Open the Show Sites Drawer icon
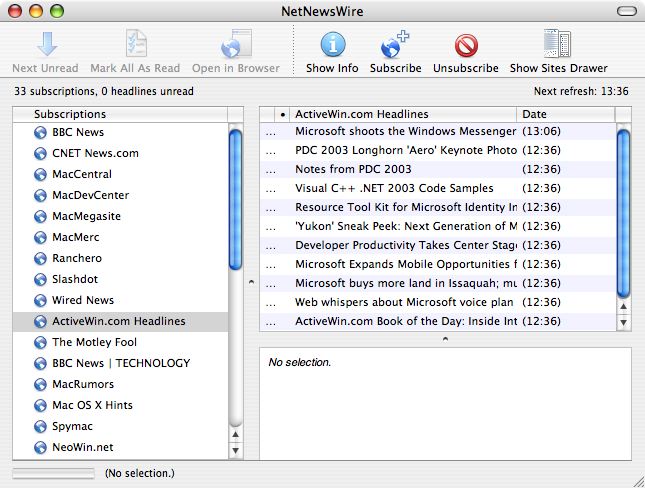645x488 pixels. tap(557, 43)
